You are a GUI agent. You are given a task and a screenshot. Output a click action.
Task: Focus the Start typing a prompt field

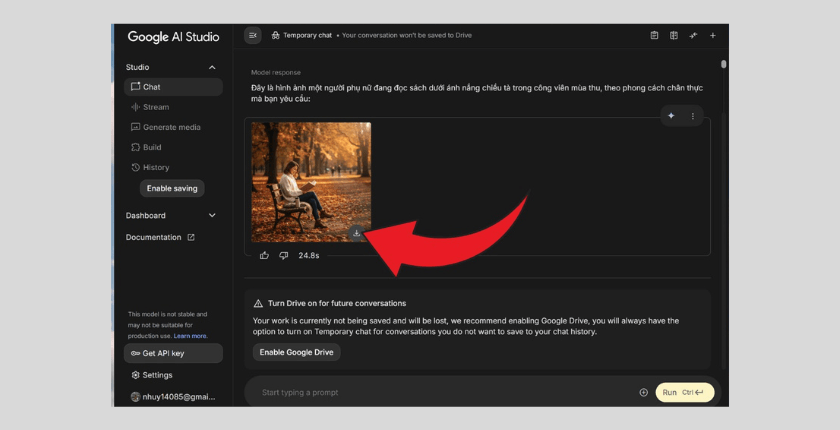tap(445, 393)
